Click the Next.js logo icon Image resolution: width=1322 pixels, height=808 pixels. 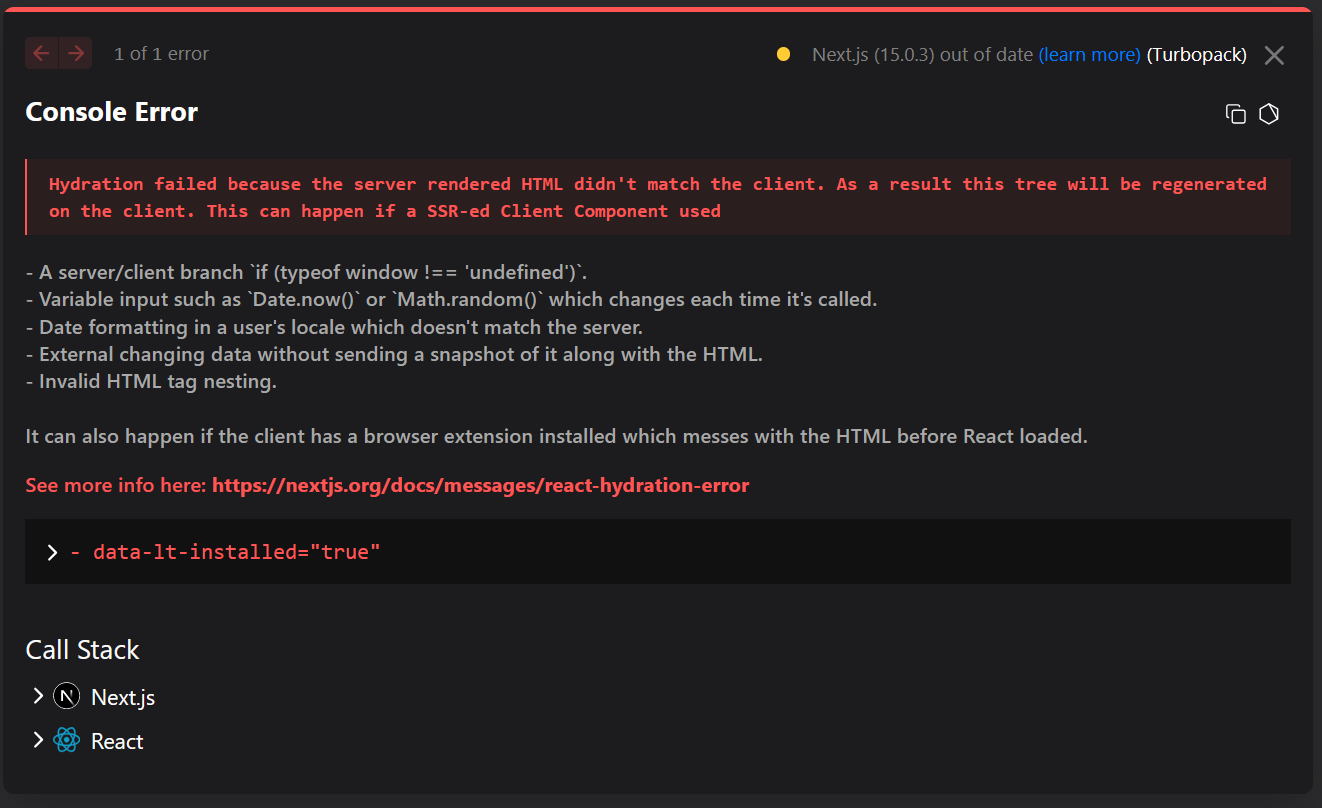[x=66, y=697]
